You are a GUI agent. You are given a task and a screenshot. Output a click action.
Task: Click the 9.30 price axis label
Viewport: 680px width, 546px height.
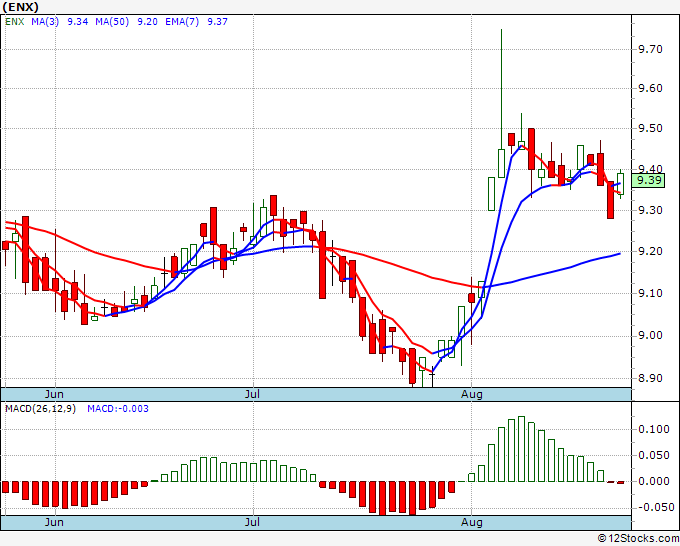point(651,211)
